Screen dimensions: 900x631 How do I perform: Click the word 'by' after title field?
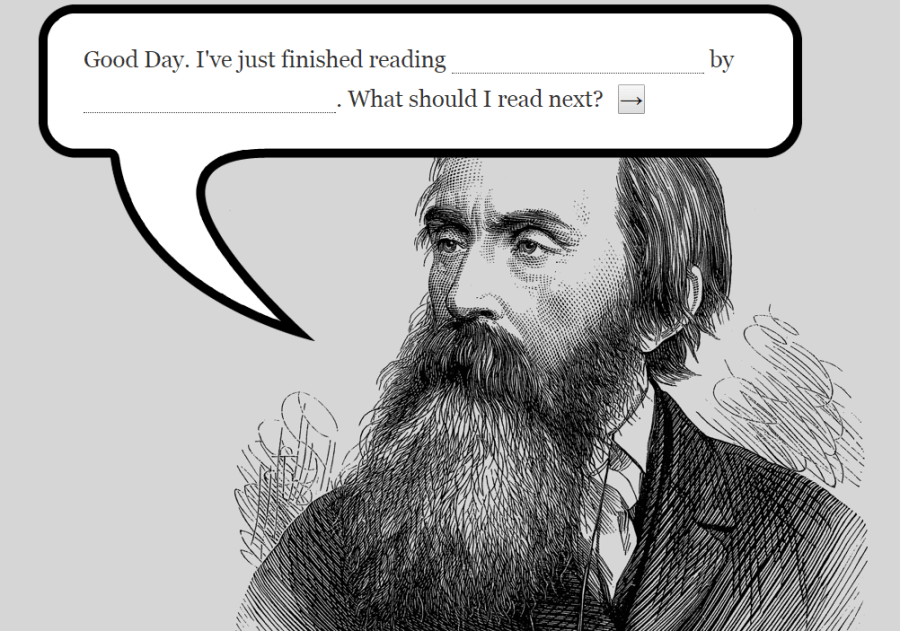[722, 60]
